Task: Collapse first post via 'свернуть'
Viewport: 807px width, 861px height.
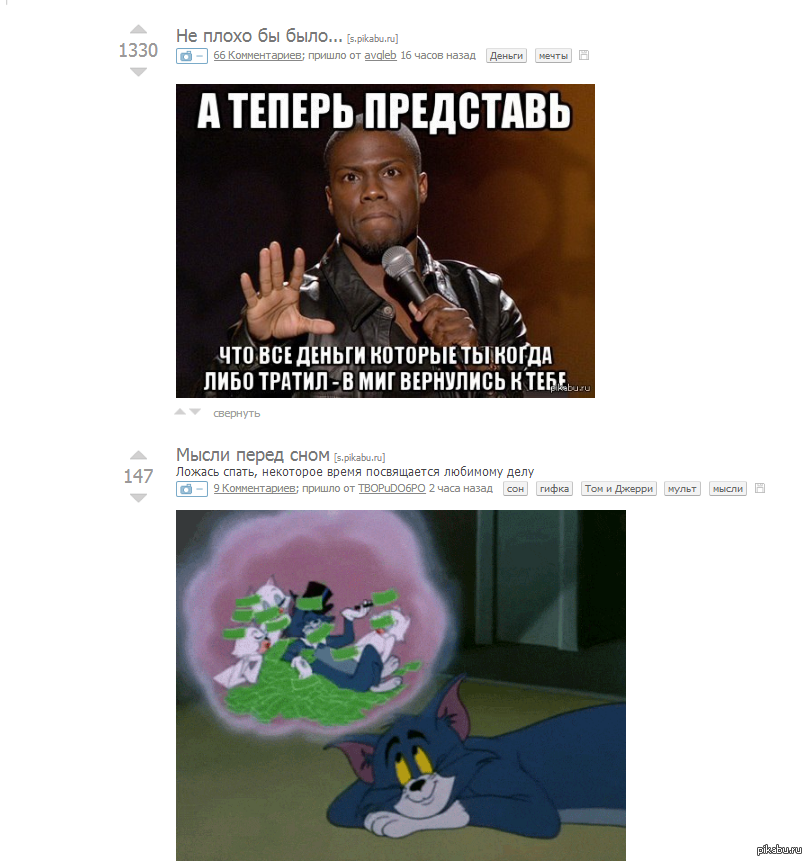Action: (x=237, y=413)
